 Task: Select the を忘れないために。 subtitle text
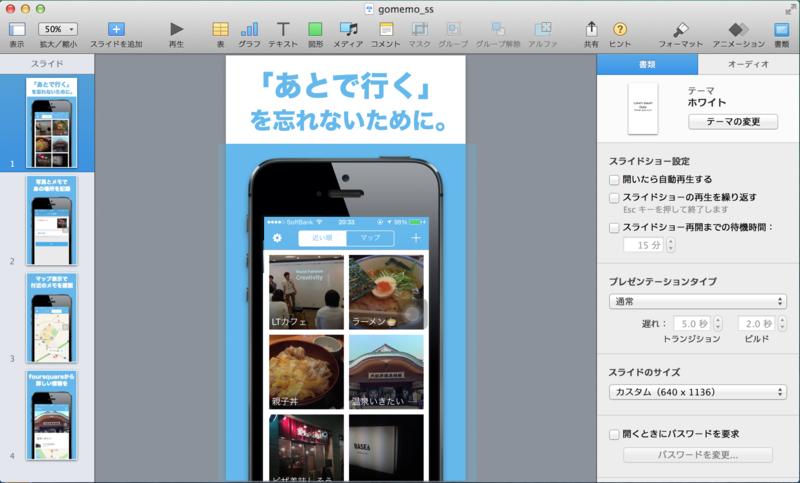348,120
